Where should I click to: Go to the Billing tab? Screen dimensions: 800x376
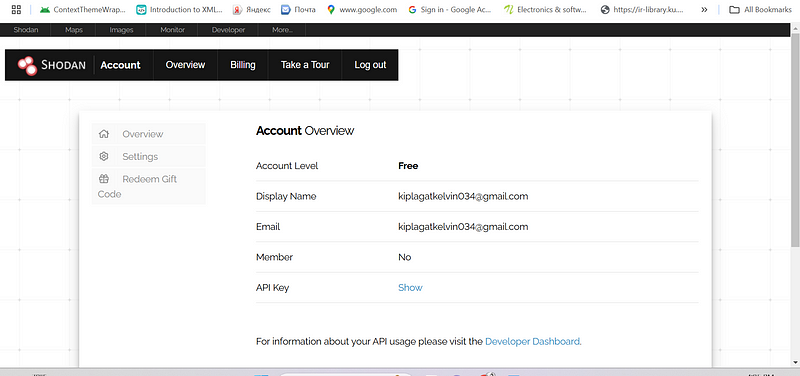243,65
